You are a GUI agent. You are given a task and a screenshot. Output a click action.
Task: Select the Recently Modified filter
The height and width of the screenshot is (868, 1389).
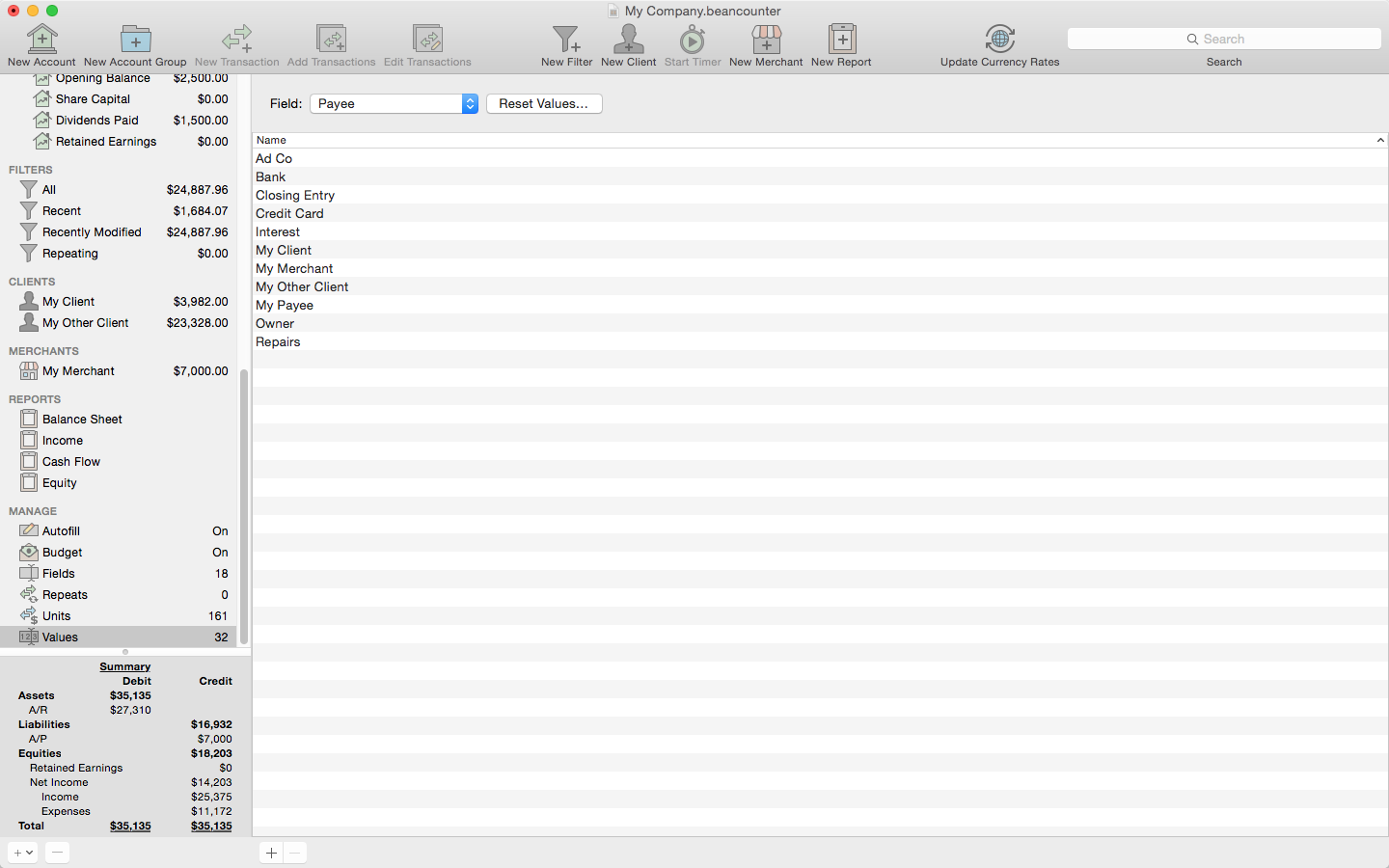[x=92, y=232]
